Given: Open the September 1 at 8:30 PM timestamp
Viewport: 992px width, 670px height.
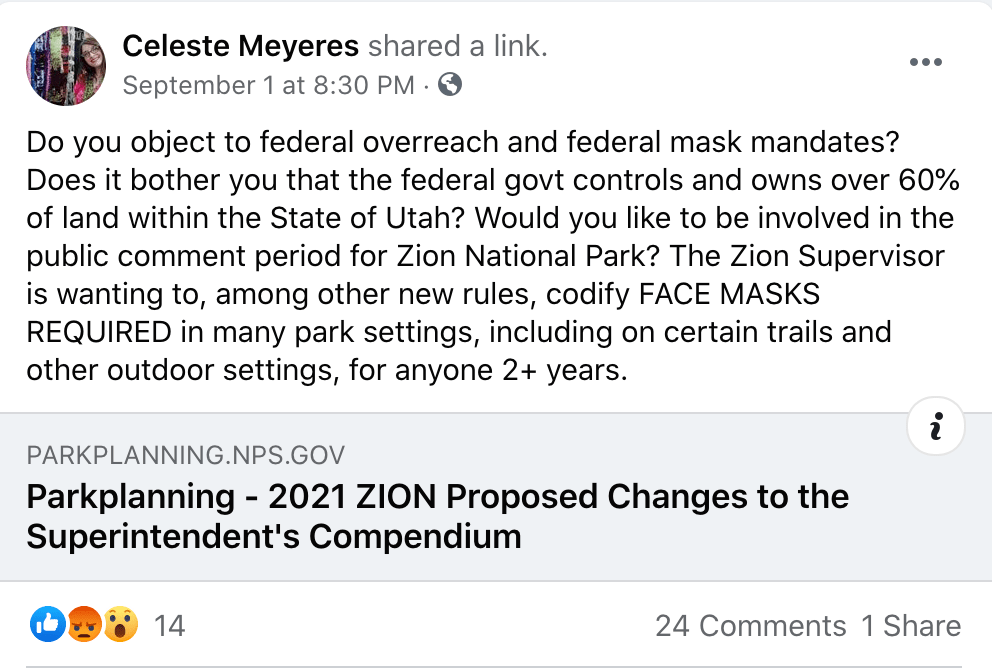Looking at the screenshot, I should [267, 86].
